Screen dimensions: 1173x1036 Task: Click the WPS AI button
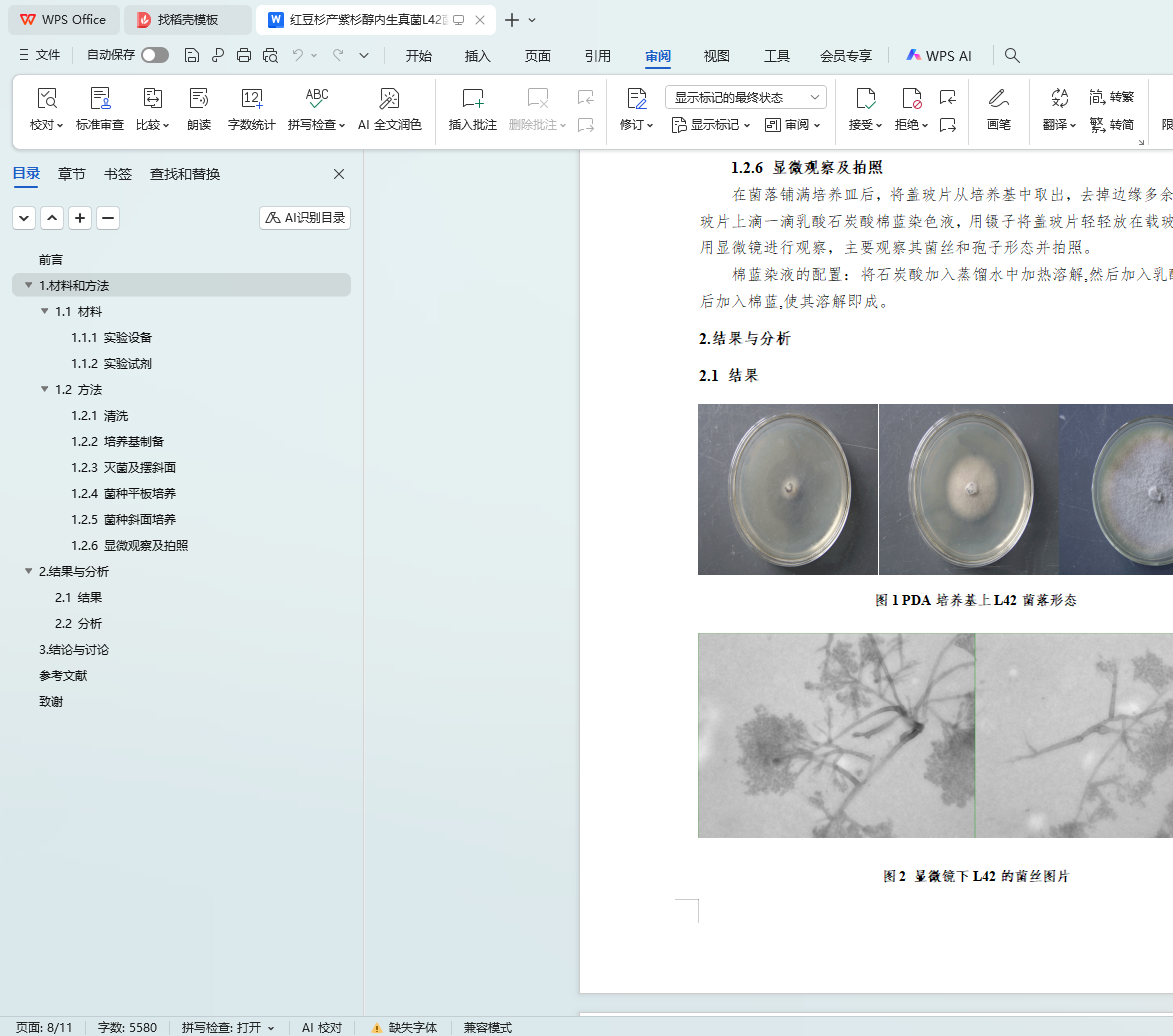[938, 56]
